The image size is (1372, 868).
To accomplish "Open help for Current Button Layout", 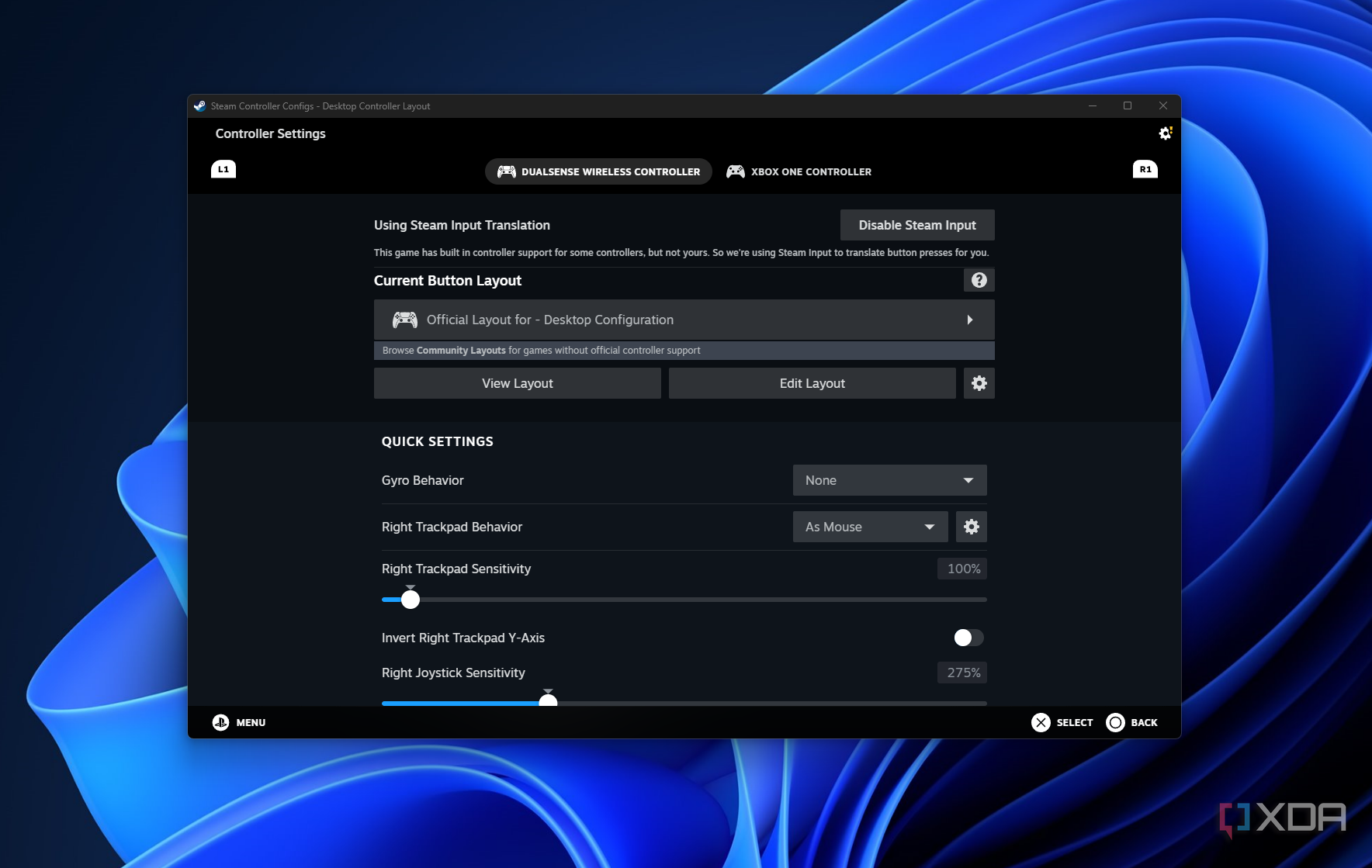I will click(x=979, y=280).
